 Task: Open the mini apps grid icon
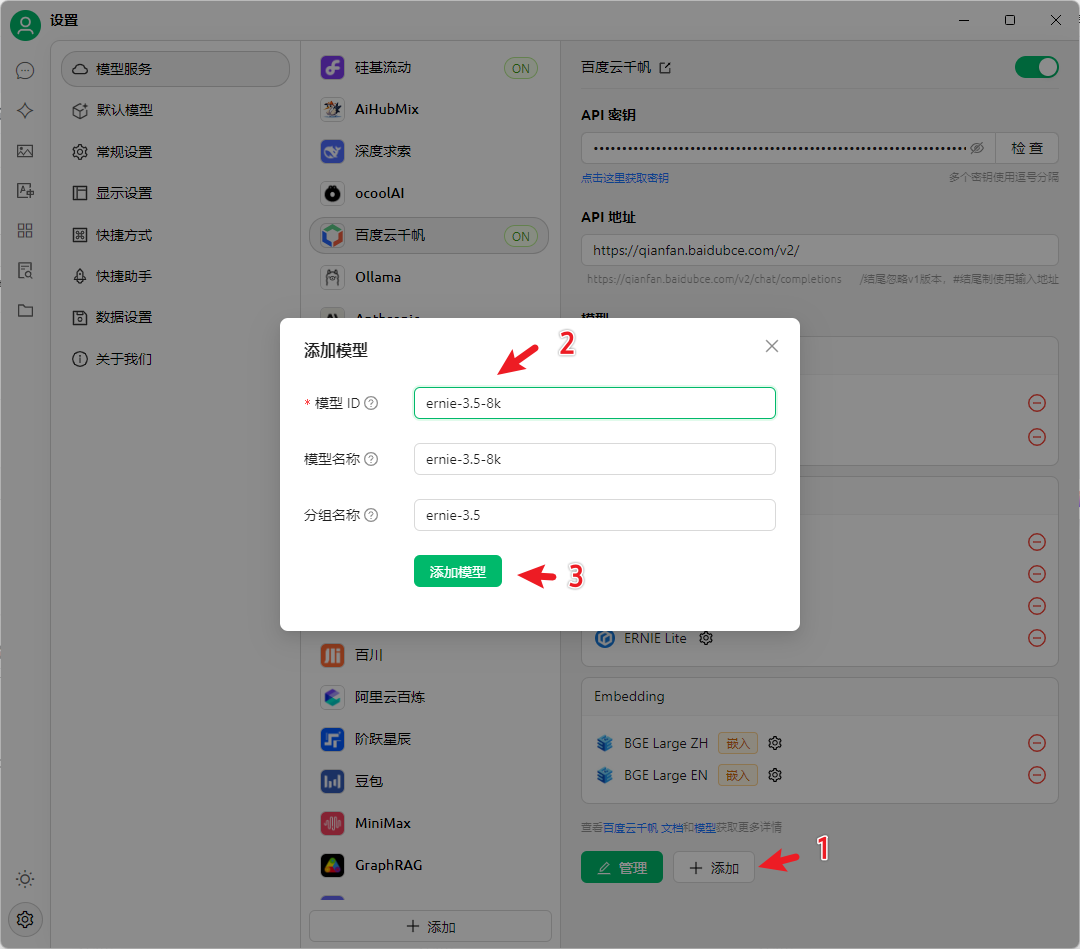pyautogui.click(x=25, y=231)
